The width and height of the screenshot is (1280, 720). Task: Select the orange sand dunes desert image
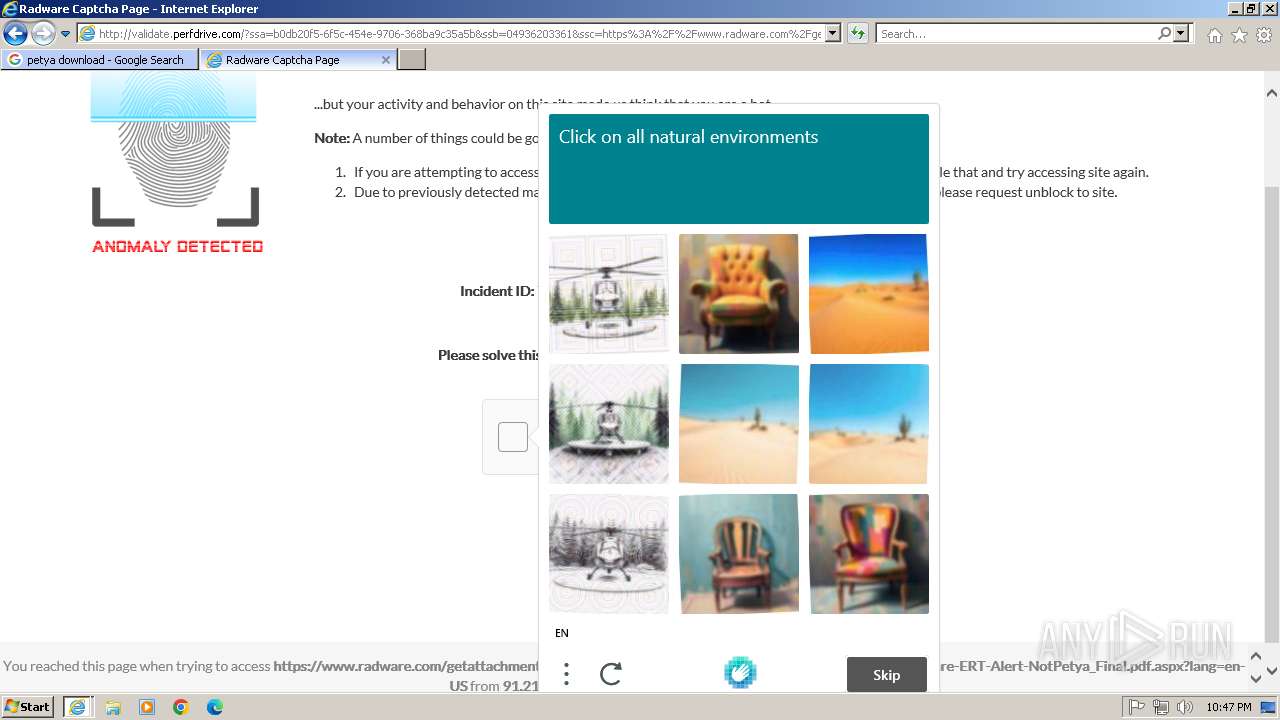(x=869, y=294)
